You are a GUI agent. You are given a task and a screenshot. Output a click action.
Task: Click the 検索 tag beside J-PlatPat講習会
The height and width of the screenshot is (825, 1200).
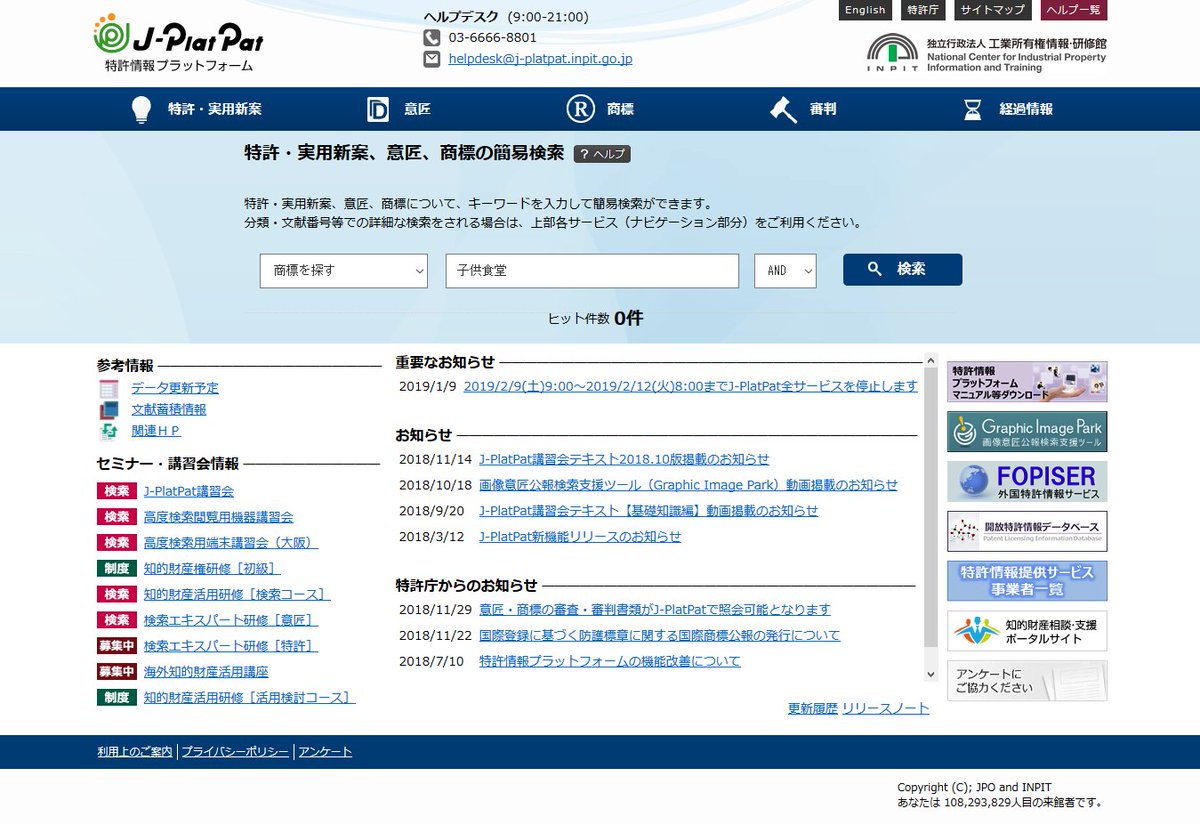117,491
